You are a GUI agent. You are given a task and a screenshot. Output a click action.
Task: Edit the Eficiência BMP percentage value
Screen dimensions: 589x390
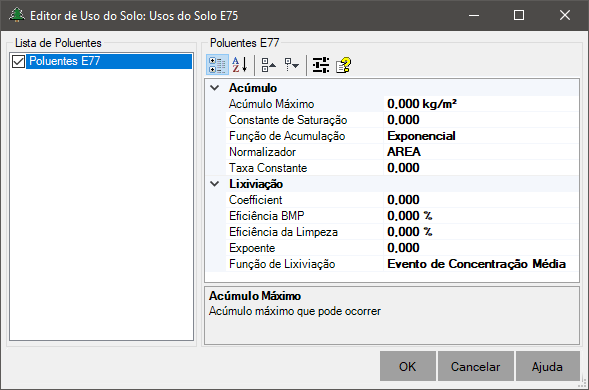(481, 216)
